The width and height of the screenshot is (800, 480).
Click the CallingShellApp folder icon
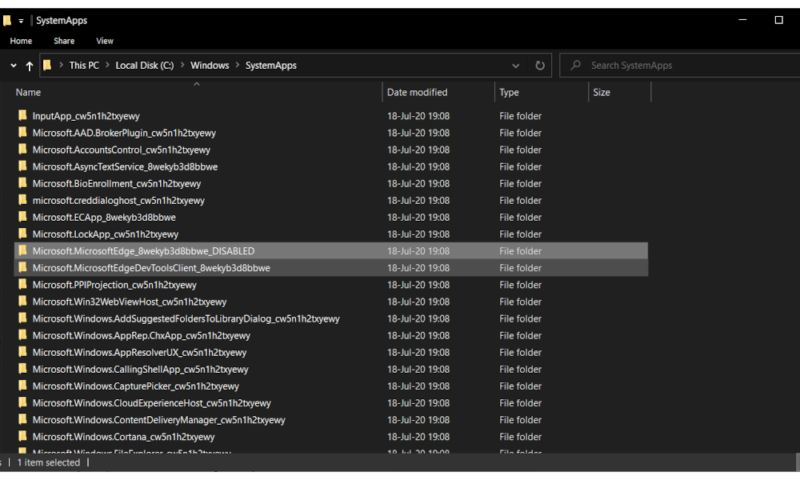22,368
